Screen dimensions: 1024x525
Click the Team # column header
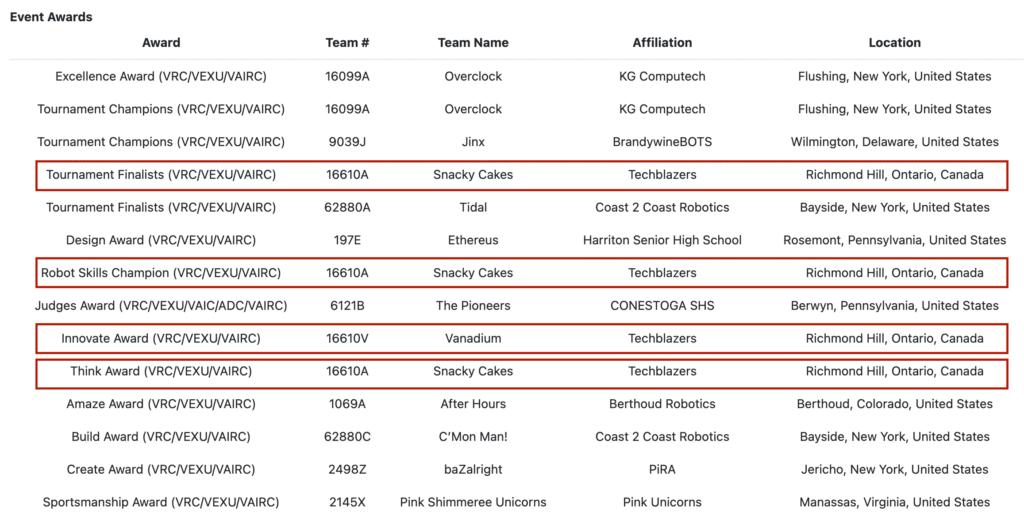point(347,43)
